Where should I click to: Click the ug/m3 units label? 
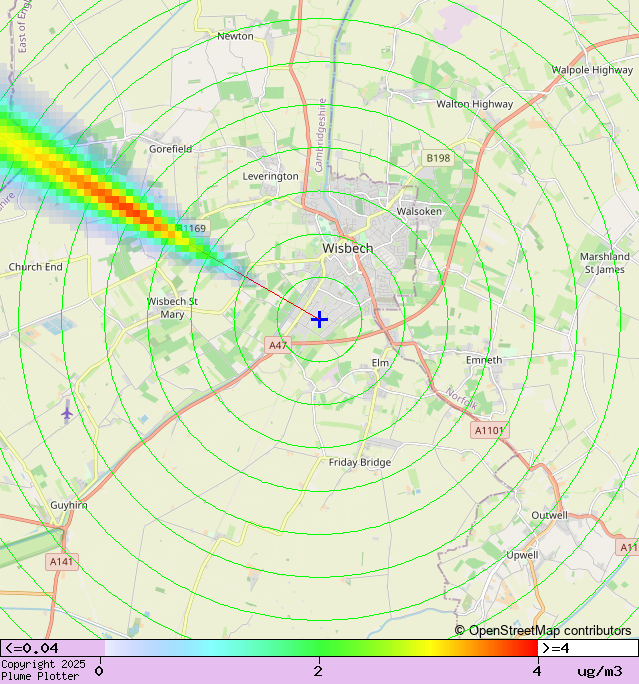pos(600,671)
